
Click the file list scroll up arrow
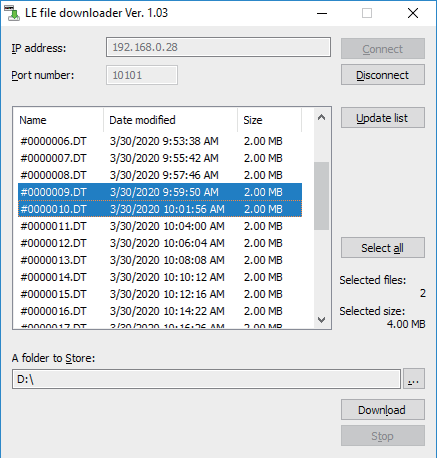(321, 117)
